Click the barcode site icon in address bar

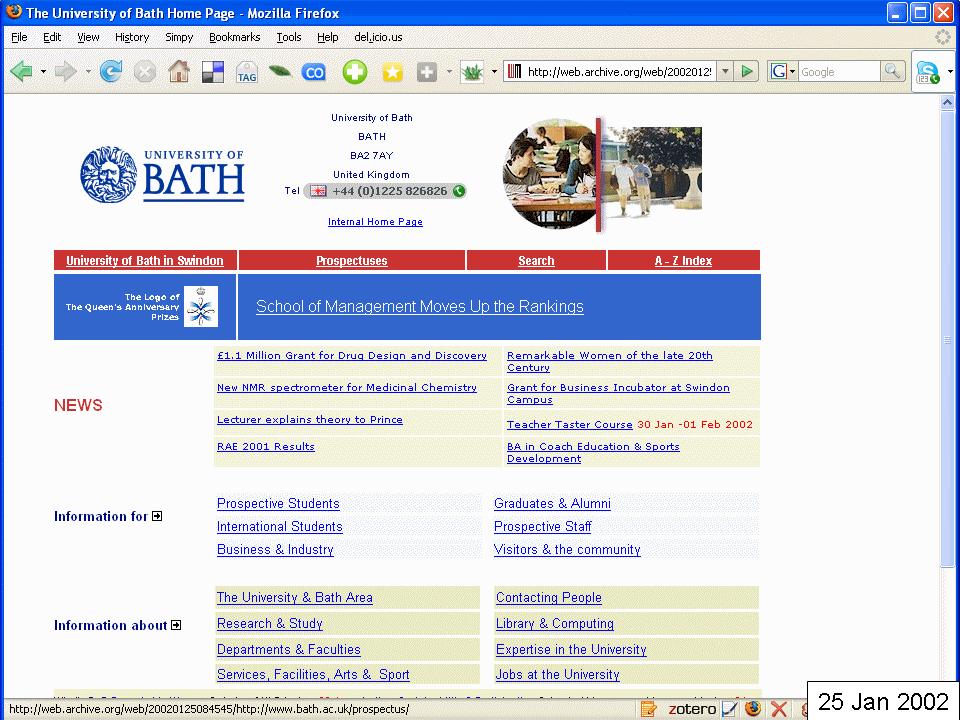(x=514, y=72)
